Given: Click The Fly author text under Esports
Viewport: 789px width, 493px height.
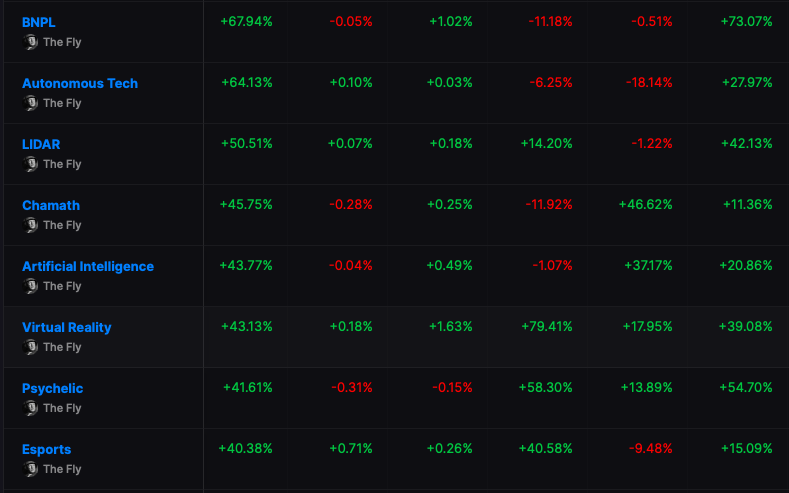Looking at the screenshot, I should click(62, 469).
